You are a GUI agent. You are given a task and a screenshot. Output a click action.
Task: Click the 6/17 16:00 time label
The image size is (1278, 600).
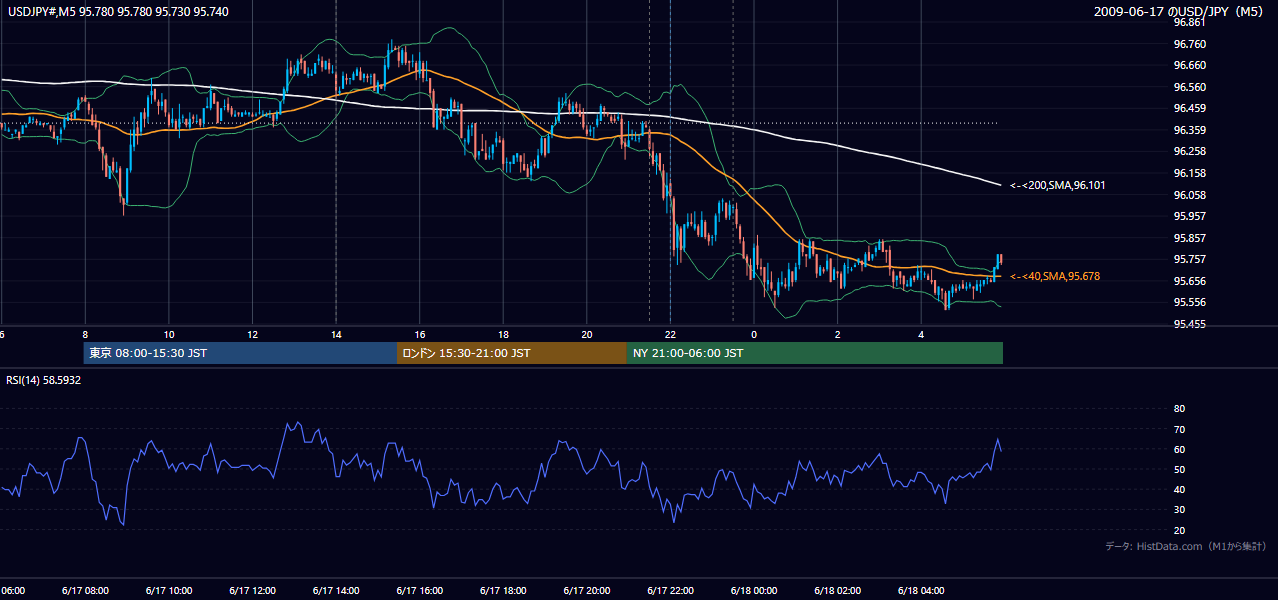coord(419,591)
